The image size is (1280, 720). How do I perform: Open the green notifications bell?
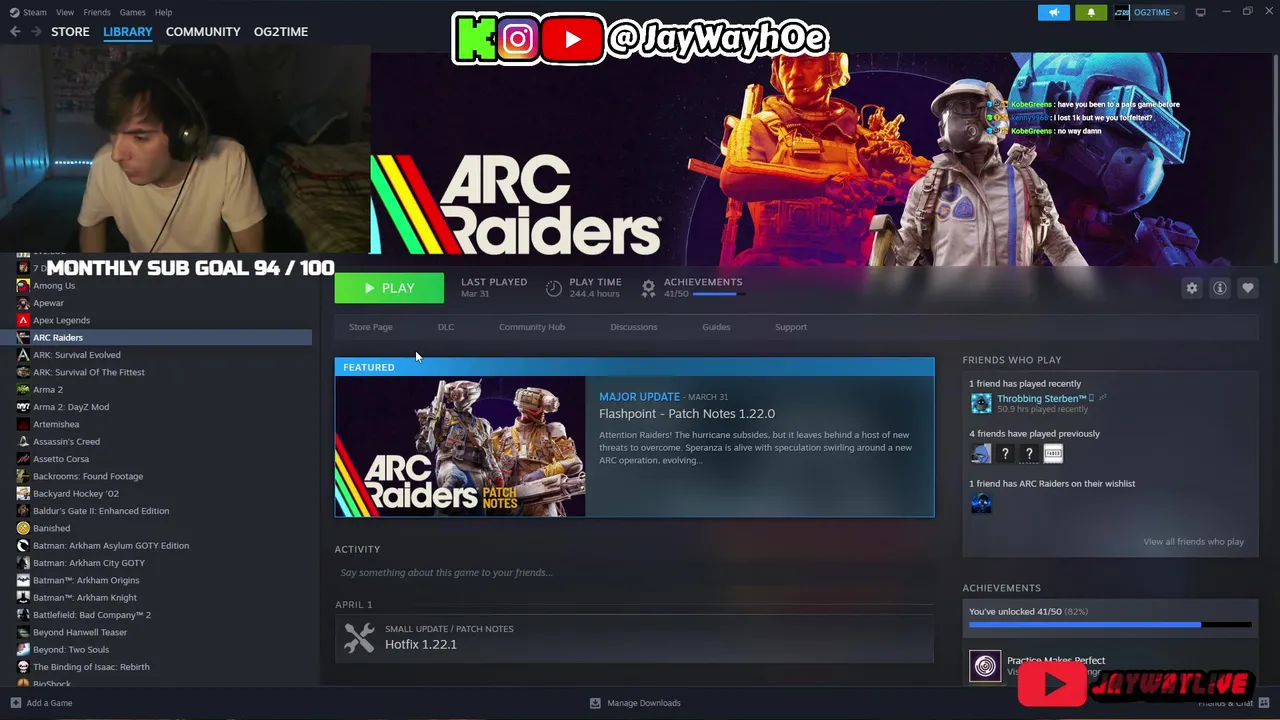click(x=1091, y=12)
